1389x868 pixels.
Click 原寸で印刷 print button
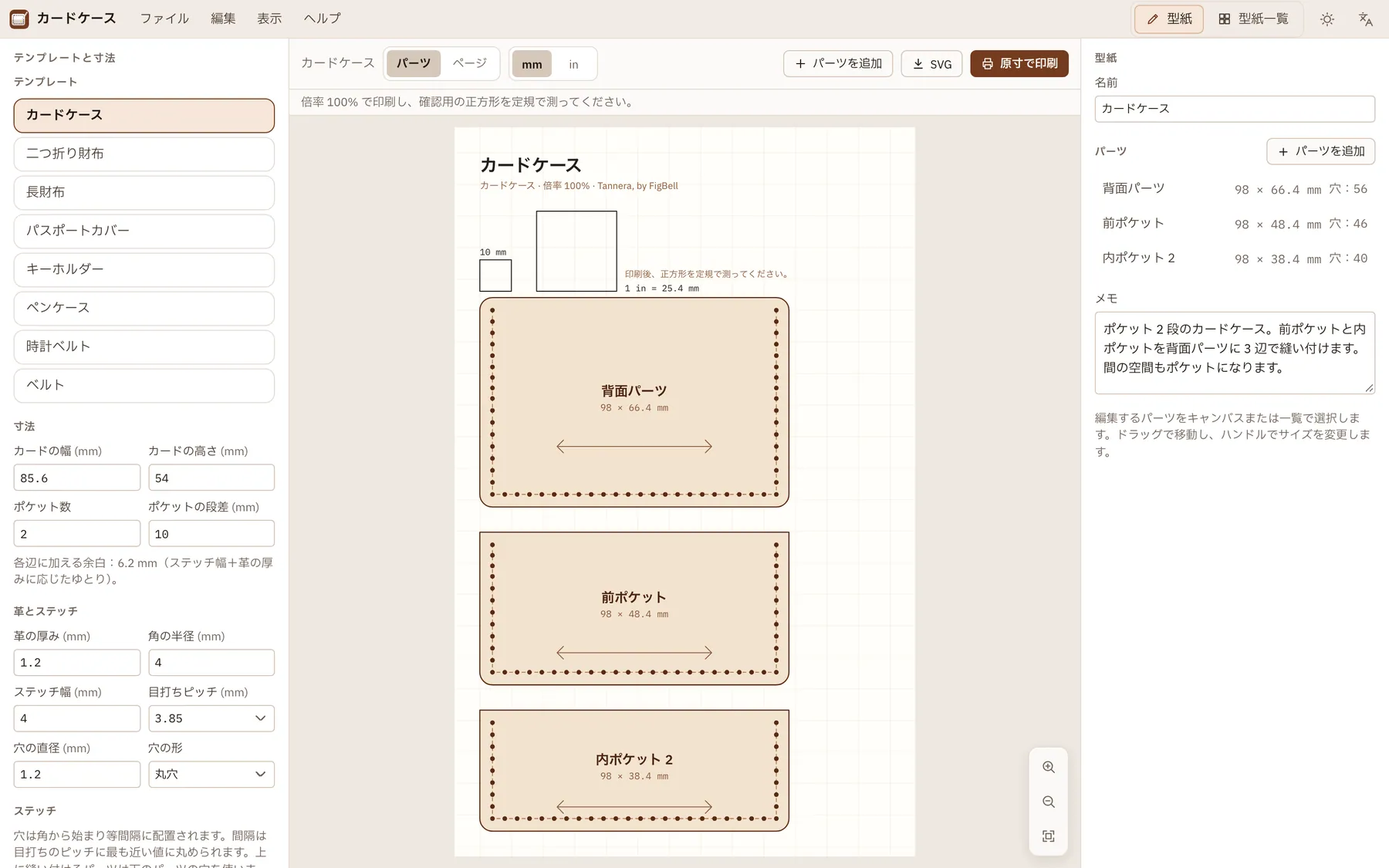(x=1019, y=63)
